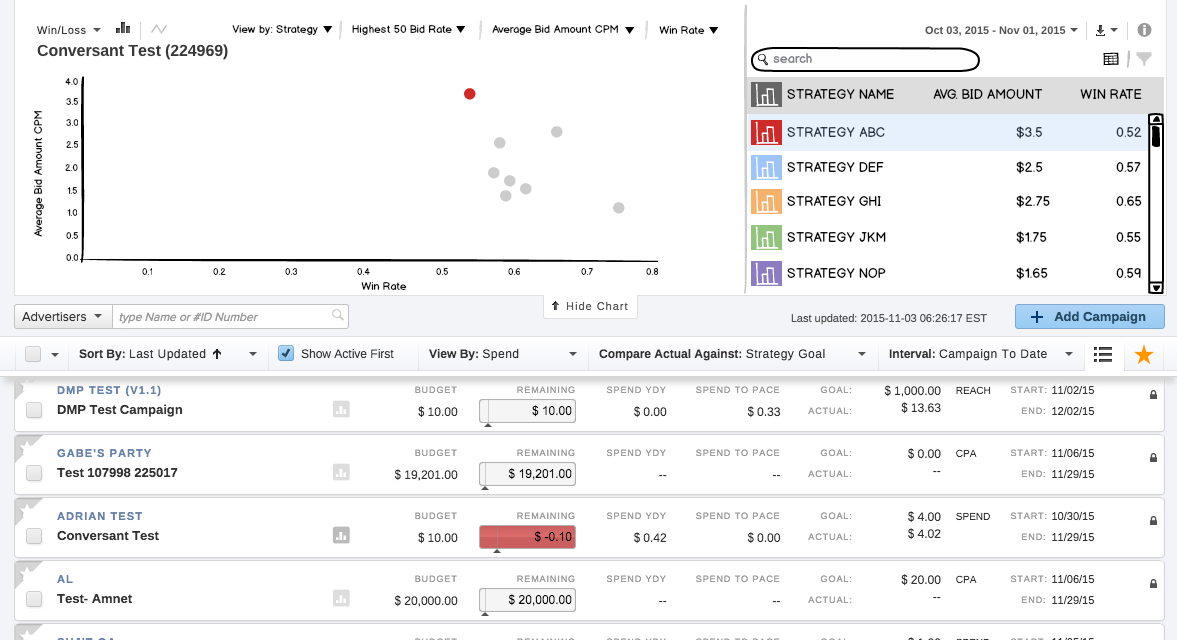Screen dimensions: 1177x640
Task: Toggle the select-all campaigns checkbox
Action: tap(33, 354)
